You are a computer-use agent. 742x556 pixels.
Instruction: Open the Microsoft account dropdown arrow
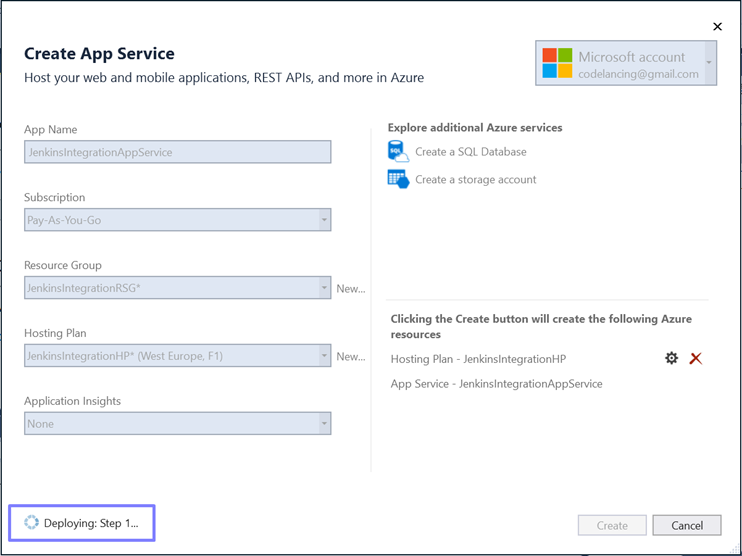709,63
